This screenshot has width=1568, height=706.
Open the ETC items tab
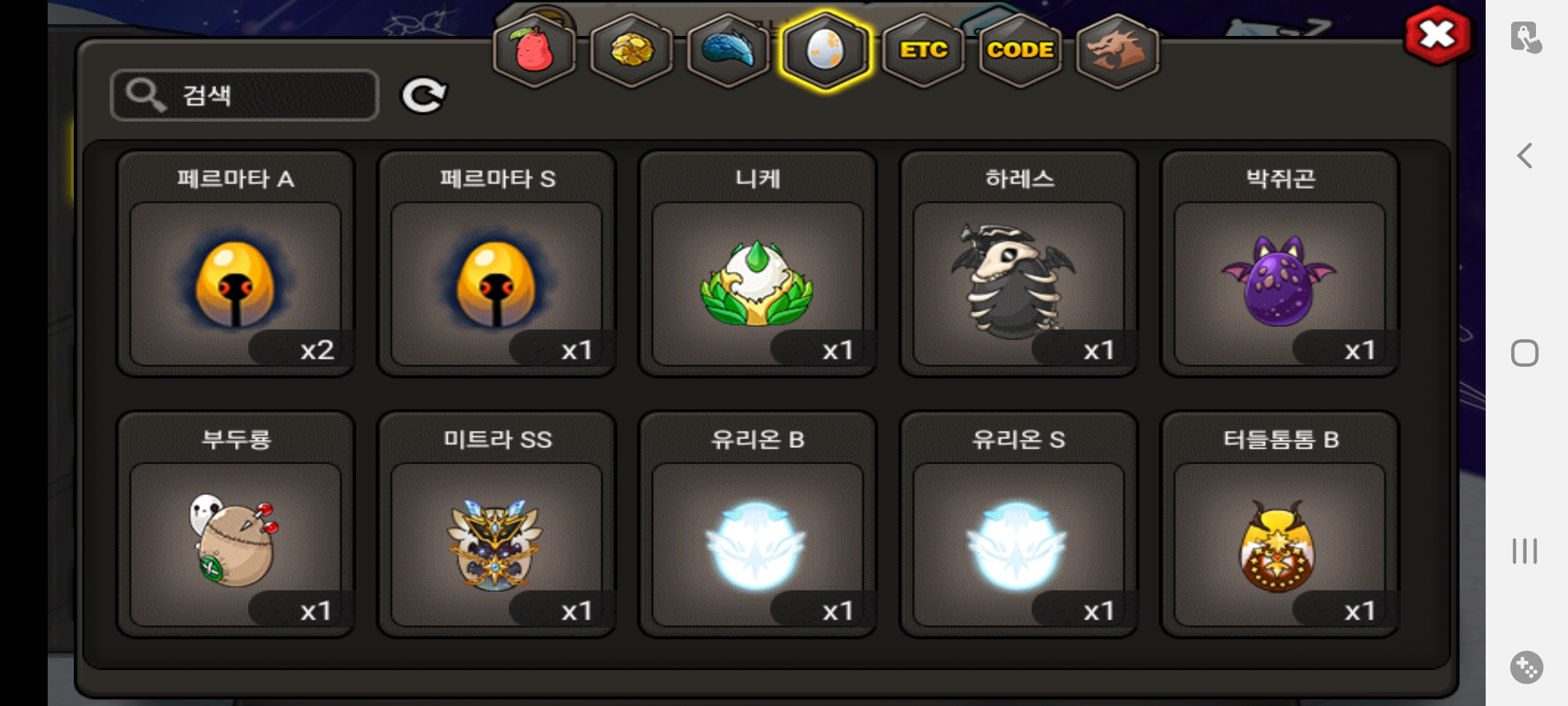pyautogui.click(x=923, y=51)
